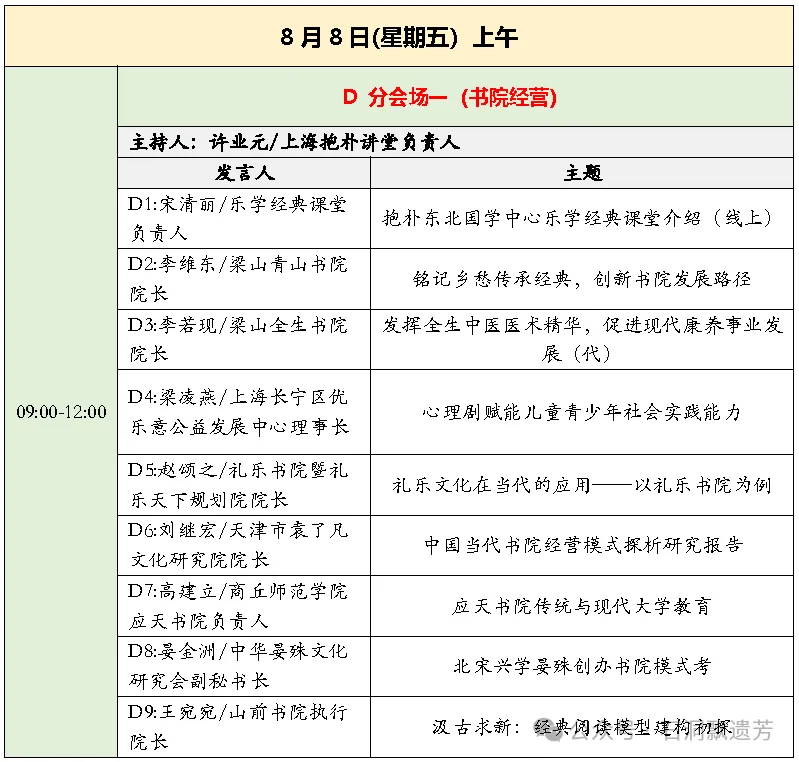Click topic '中国当代书院经营模式探析研究报告'
The image size is (799, 762).
point(583,545)
